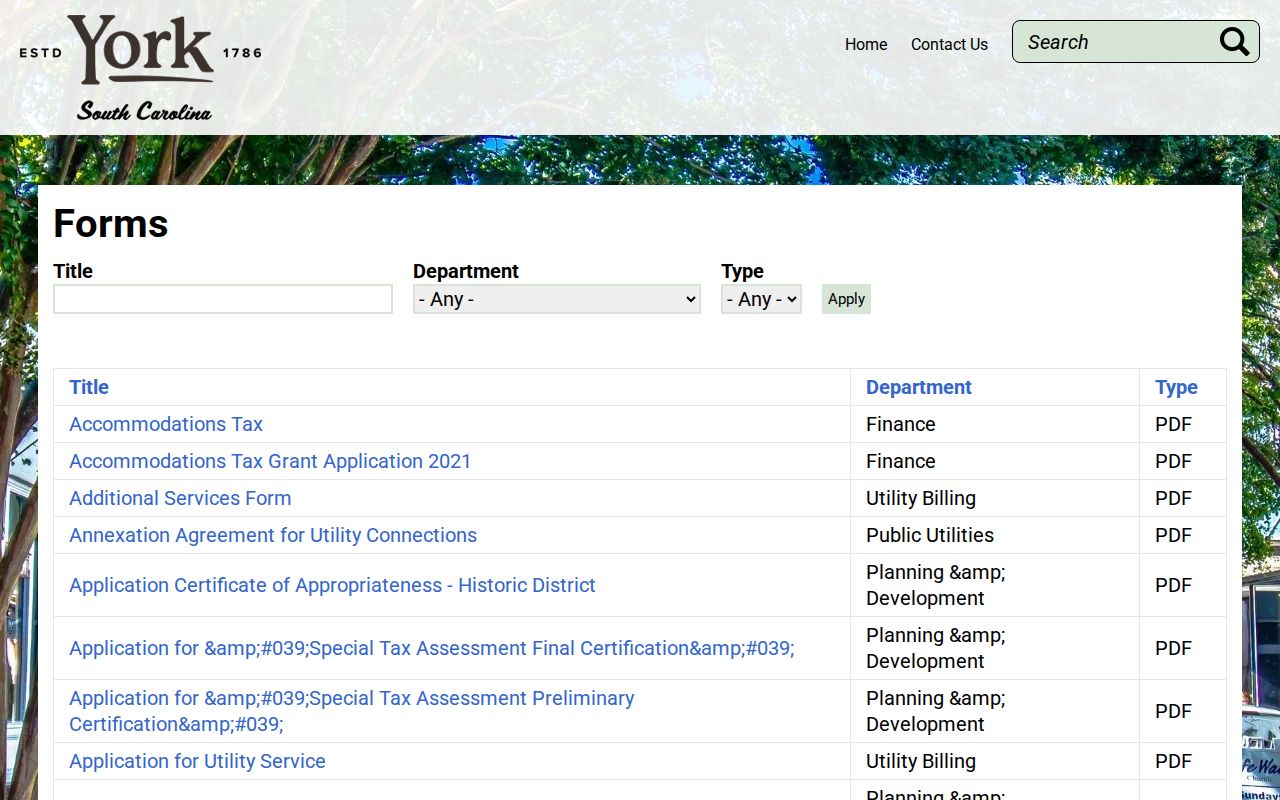Click the Apply filter button
This screenshot has width=1280, height=800.
tap(846, 299)
